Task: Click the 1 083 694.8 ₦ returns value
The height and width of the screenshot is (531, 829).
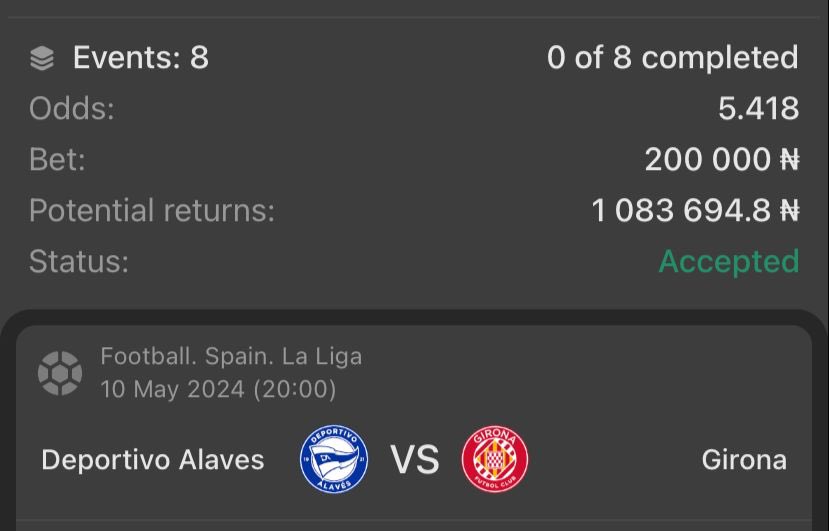Action: pos(695,211)
